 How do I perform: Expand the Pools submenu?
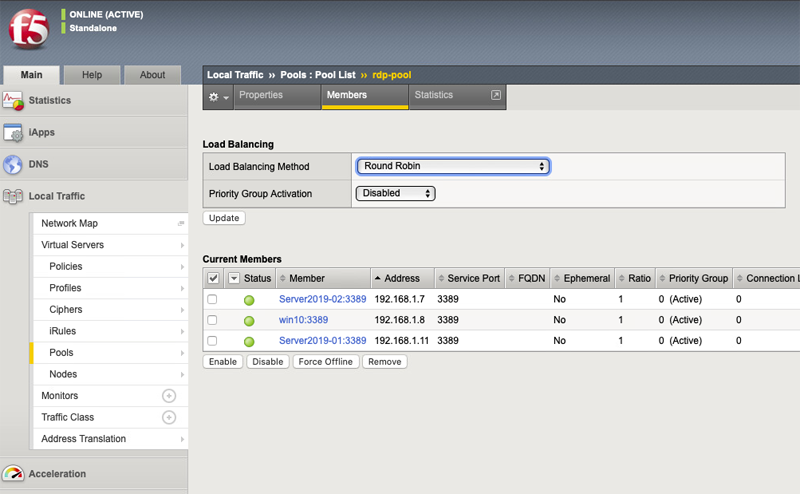pyautogui.click(x=182, y=353)
